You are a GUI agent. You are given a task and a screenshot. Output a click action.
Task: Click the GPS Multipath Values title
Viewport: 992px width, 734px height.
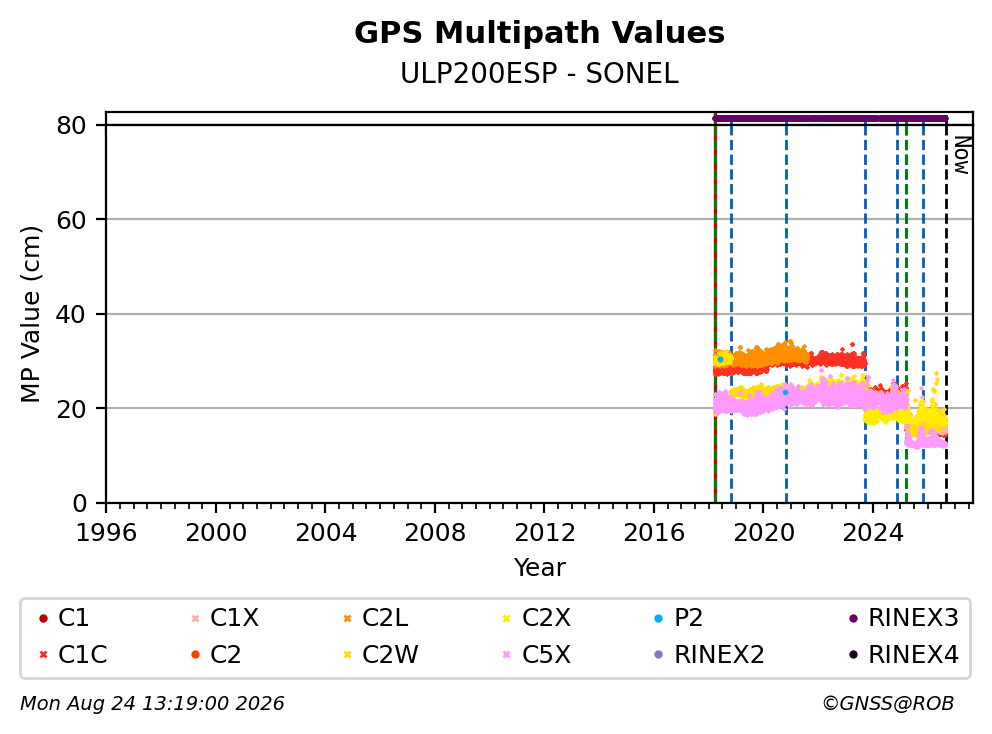pos(539,33)
